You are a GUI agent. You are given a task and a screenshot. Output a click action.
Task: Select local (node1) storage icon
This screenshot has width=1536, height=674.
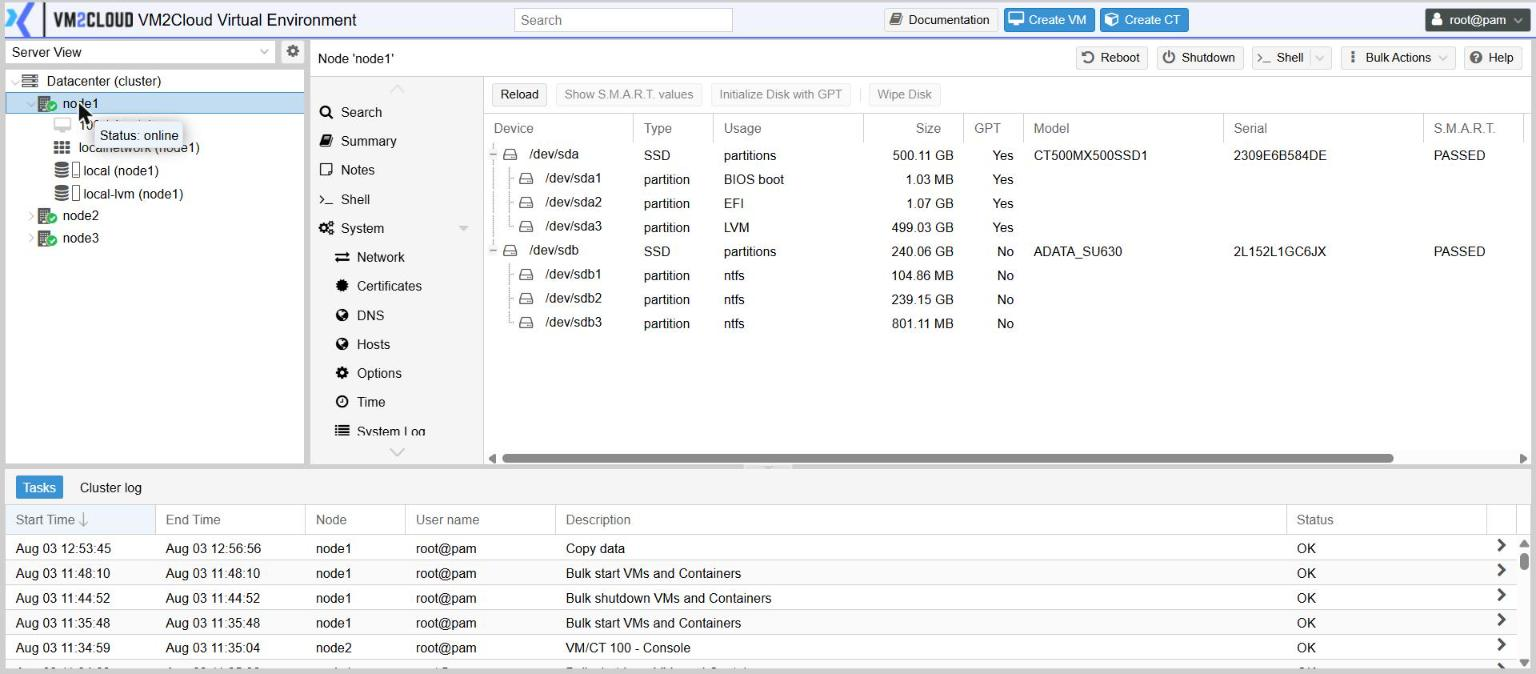click(62, 170)
